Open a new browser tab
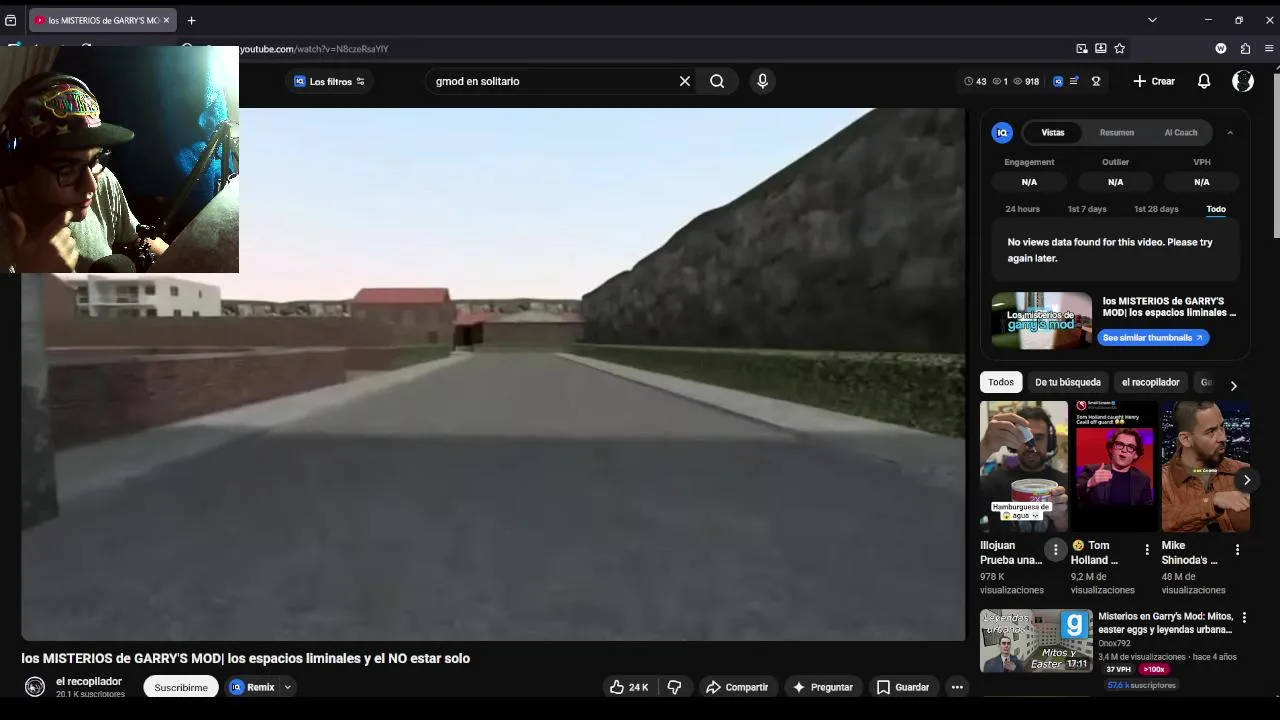The height and width of the screenshot is (720, 1280). coord(191,20)
